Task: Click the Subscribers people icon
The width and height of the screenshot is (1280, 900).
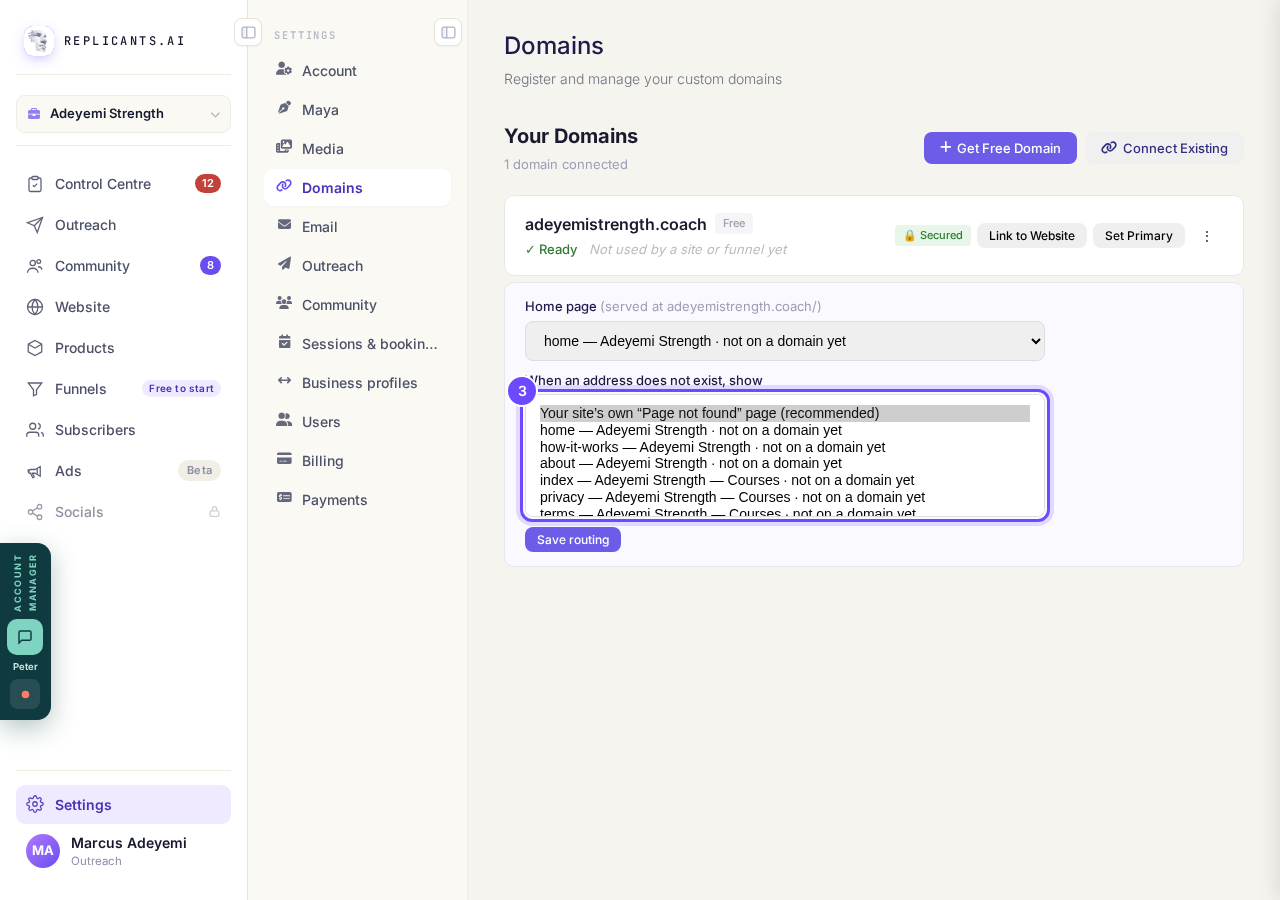Action: coord(35,430)
